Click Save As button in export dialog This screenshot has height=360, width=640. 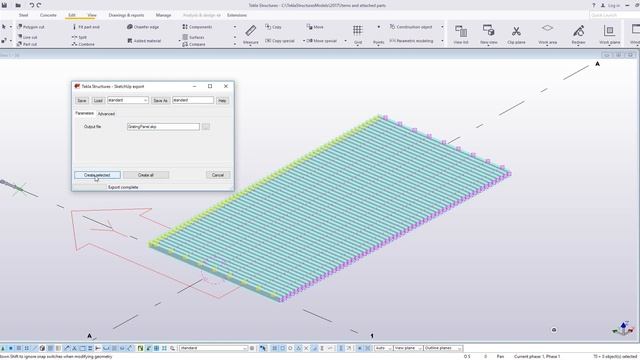[160, 100]
